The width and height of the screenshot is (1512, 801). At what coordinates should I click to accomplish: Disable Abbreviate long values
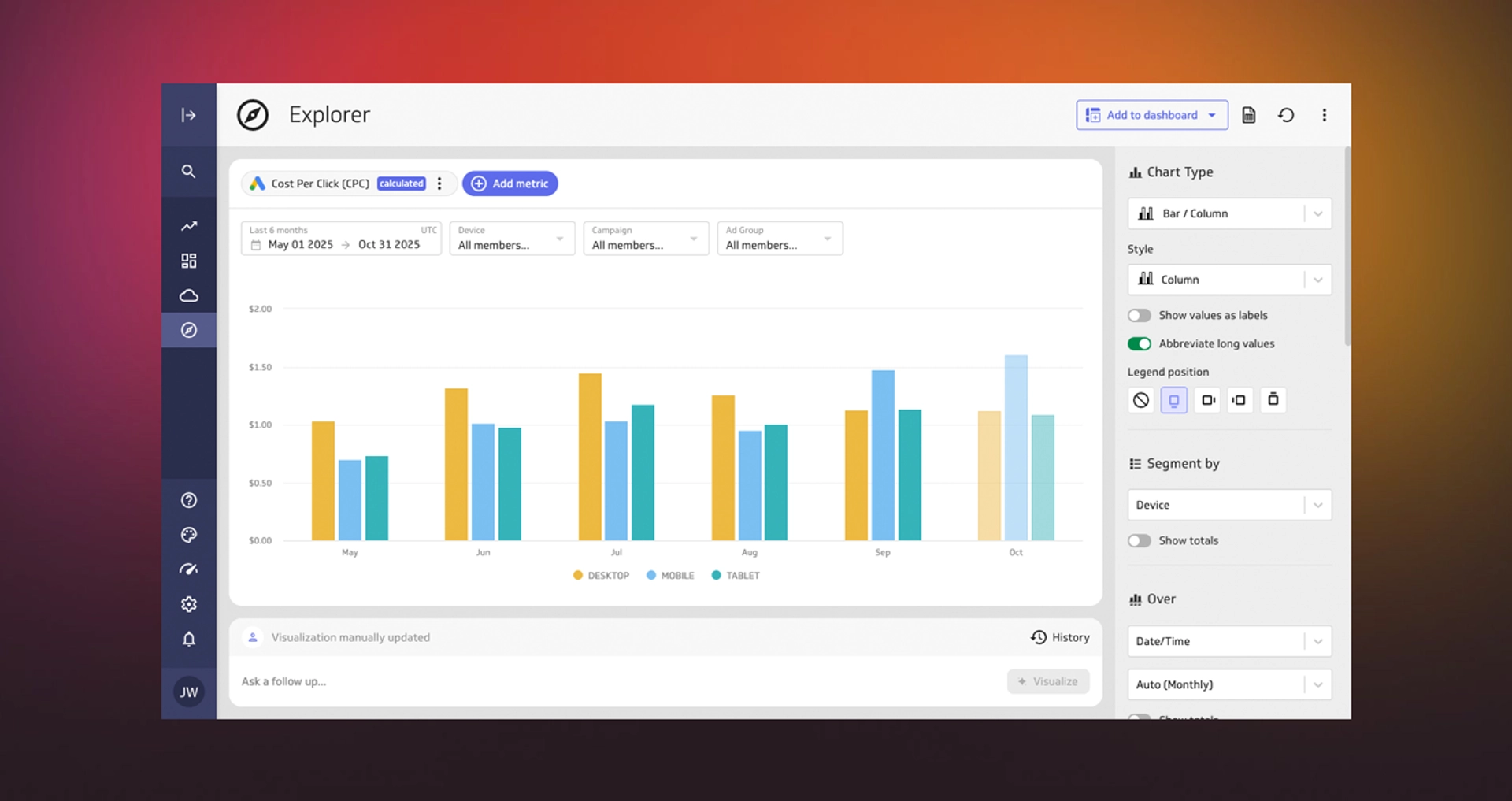click(x=1139, y=343)
